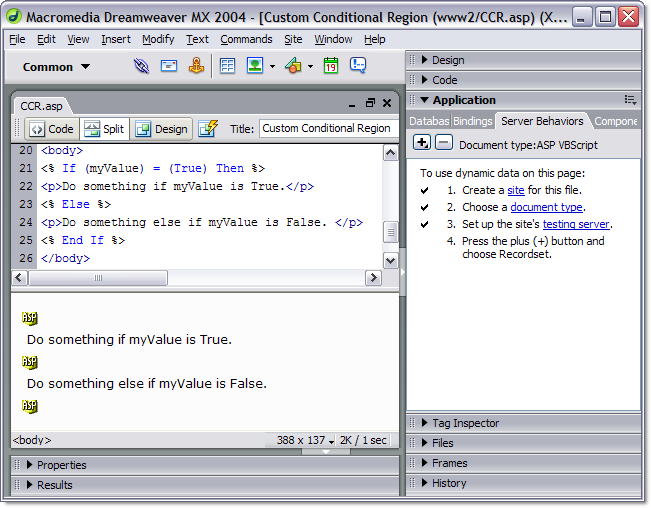Click the Comment insert icon

click(x=358, y=66)
